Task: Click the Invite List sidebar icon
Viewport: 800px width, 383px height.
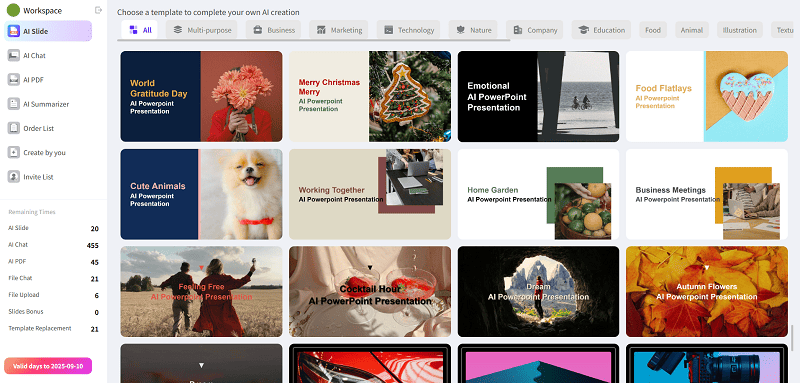Action: [14, 177]
